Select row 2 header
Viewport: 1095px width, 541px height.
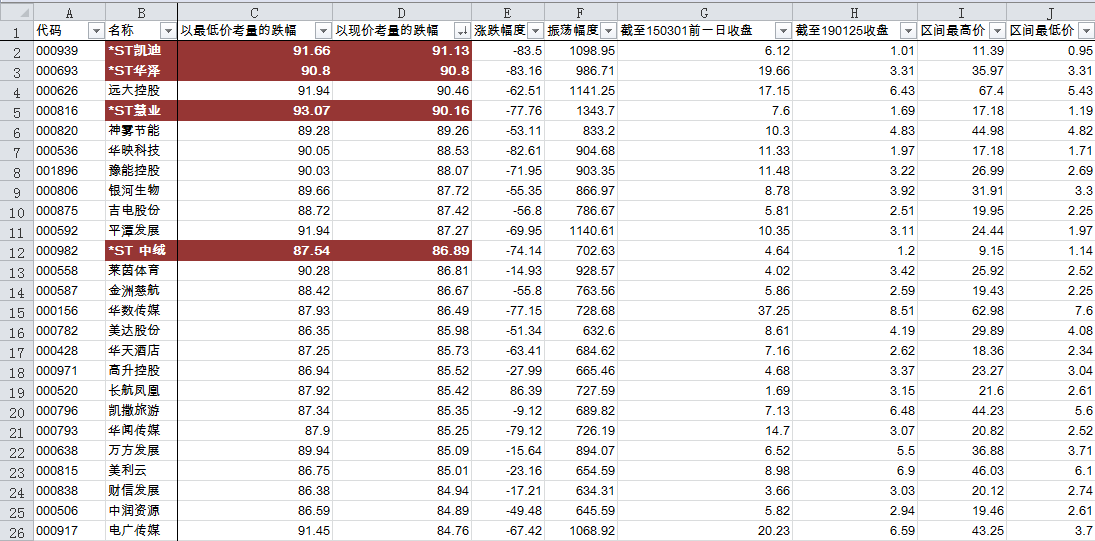(x=17, y=51)
